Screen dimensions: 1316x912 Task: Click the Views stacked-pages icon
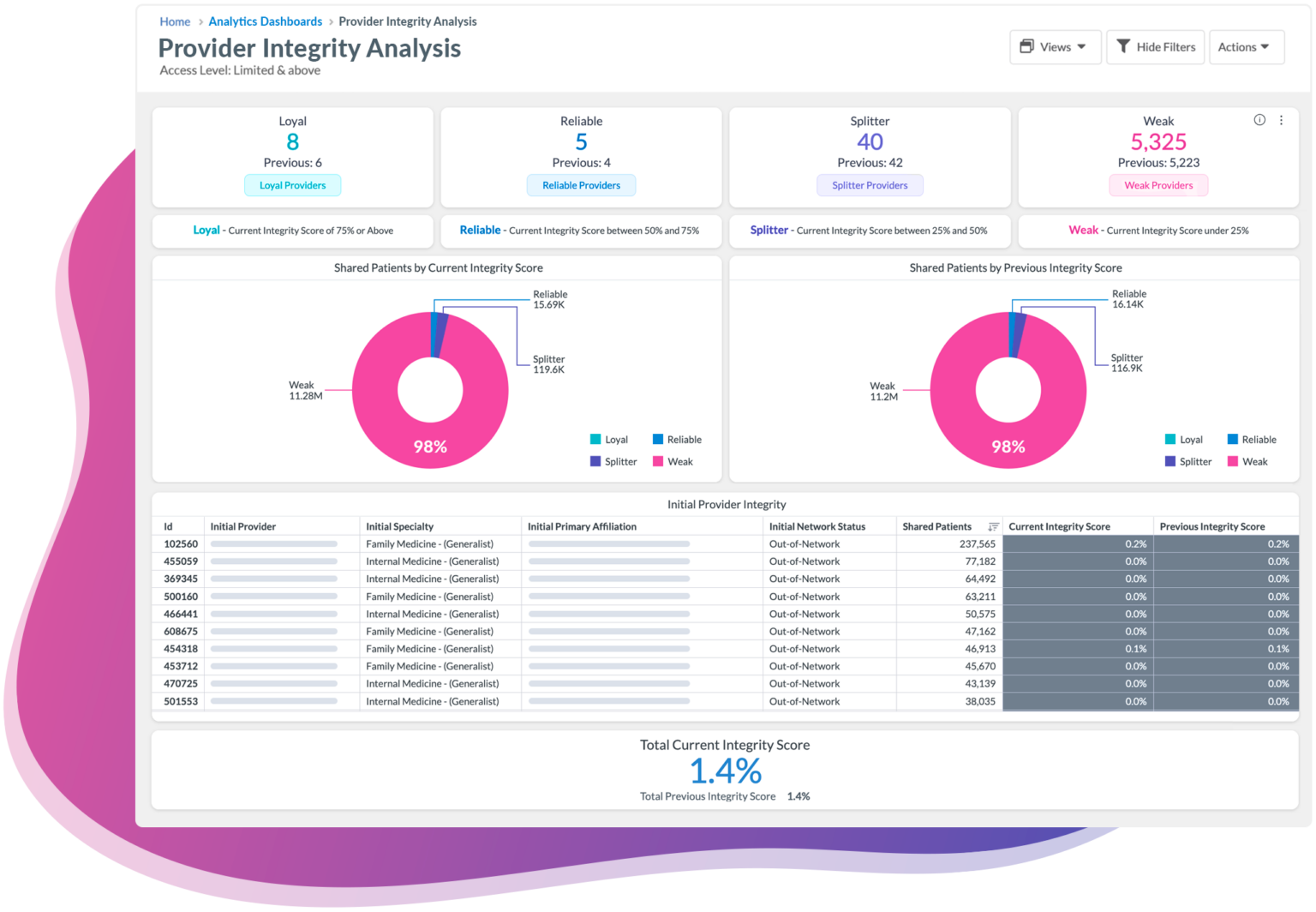coord(1027,47)
